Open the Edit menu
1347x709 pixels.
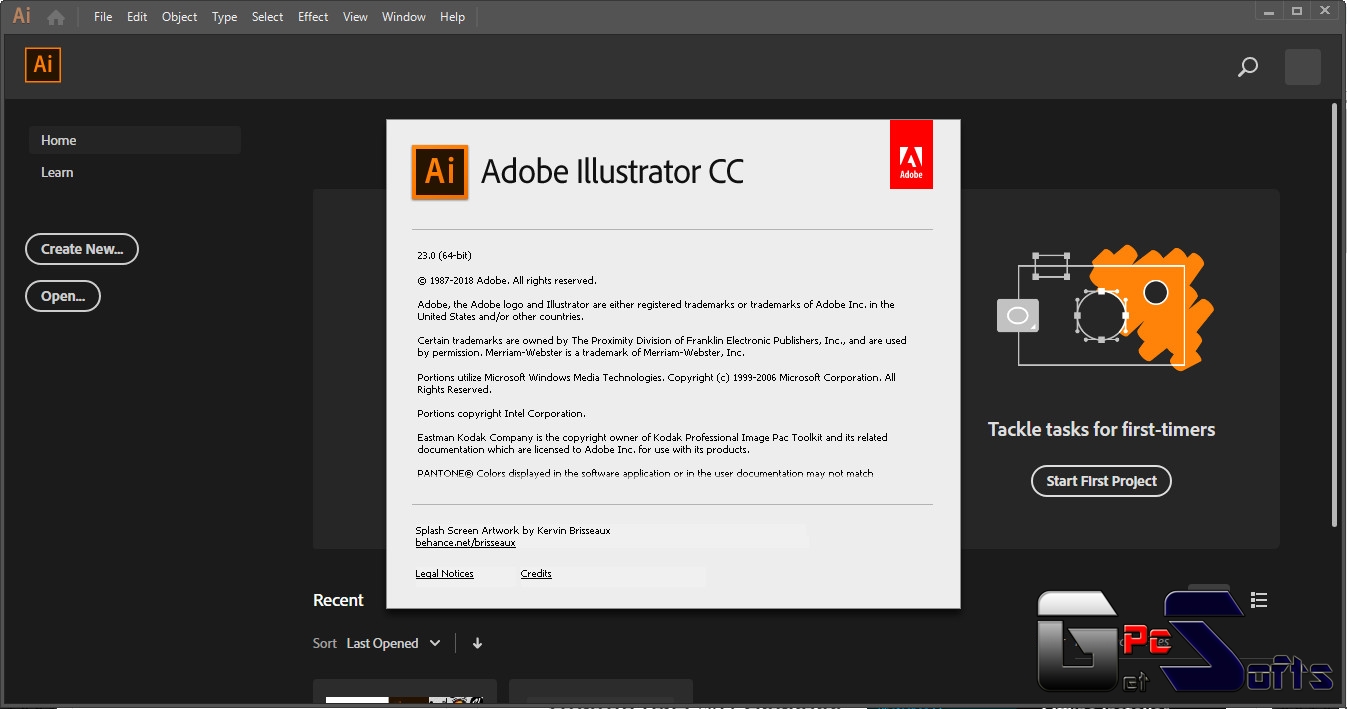point(137,17)
